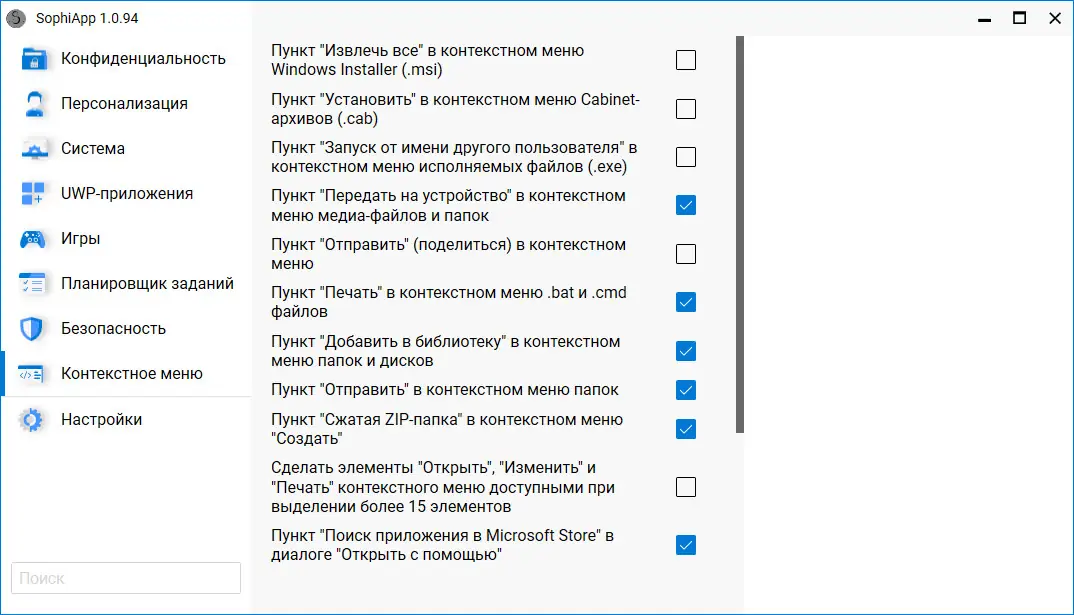Open Система via its monitor icon
Image resolution: width=1074 pixels, height=615 pixels.
click(31, 148)
